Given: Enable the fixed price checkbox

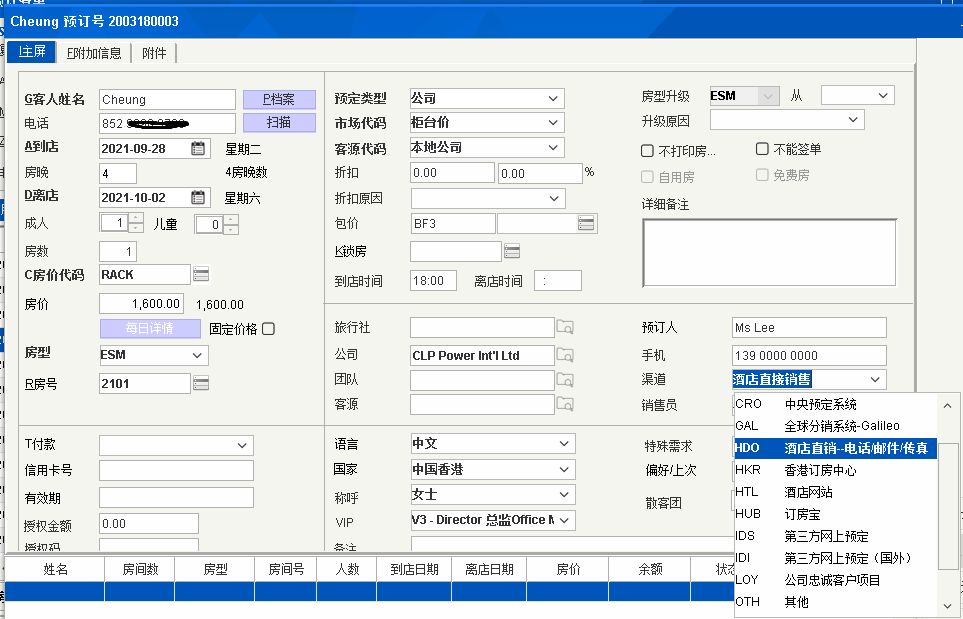Looking at the screenshot, I should (268, 329).
